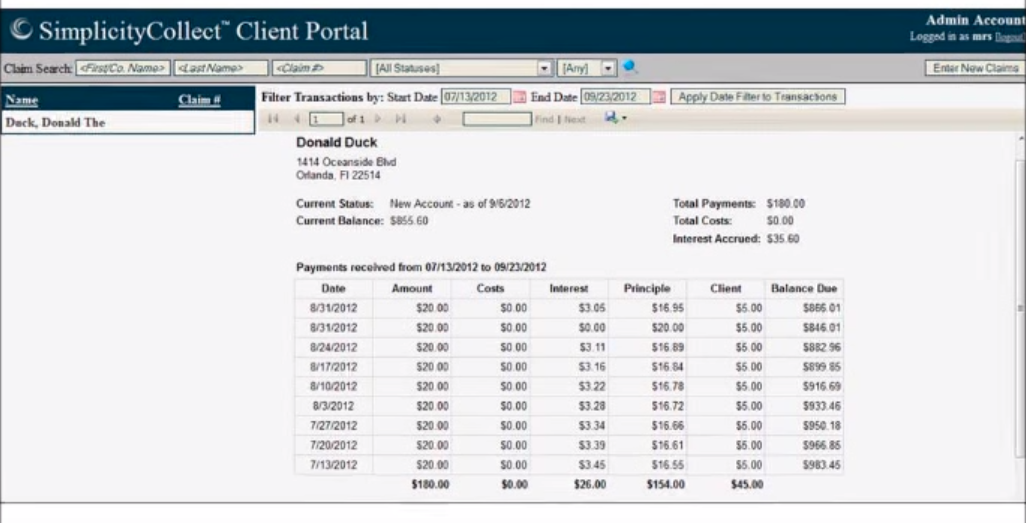Open the Start Date calendar picker icon
The height and width of the screenshot is (523, 1026).
coord(520,97)
